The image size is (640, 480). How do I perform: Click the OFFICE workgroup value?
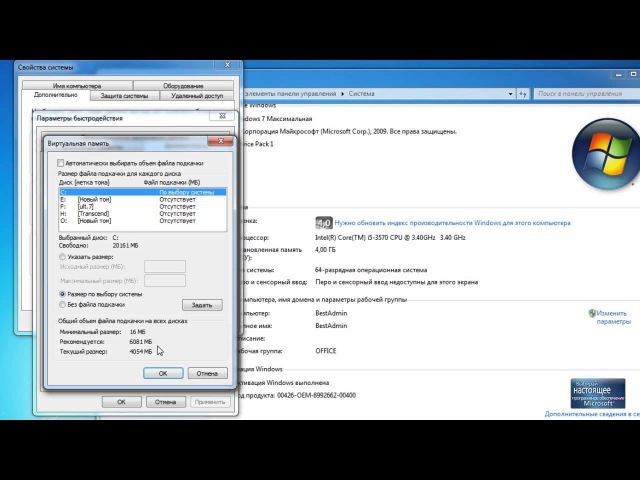pyautogui.click(x=326, y=351)
